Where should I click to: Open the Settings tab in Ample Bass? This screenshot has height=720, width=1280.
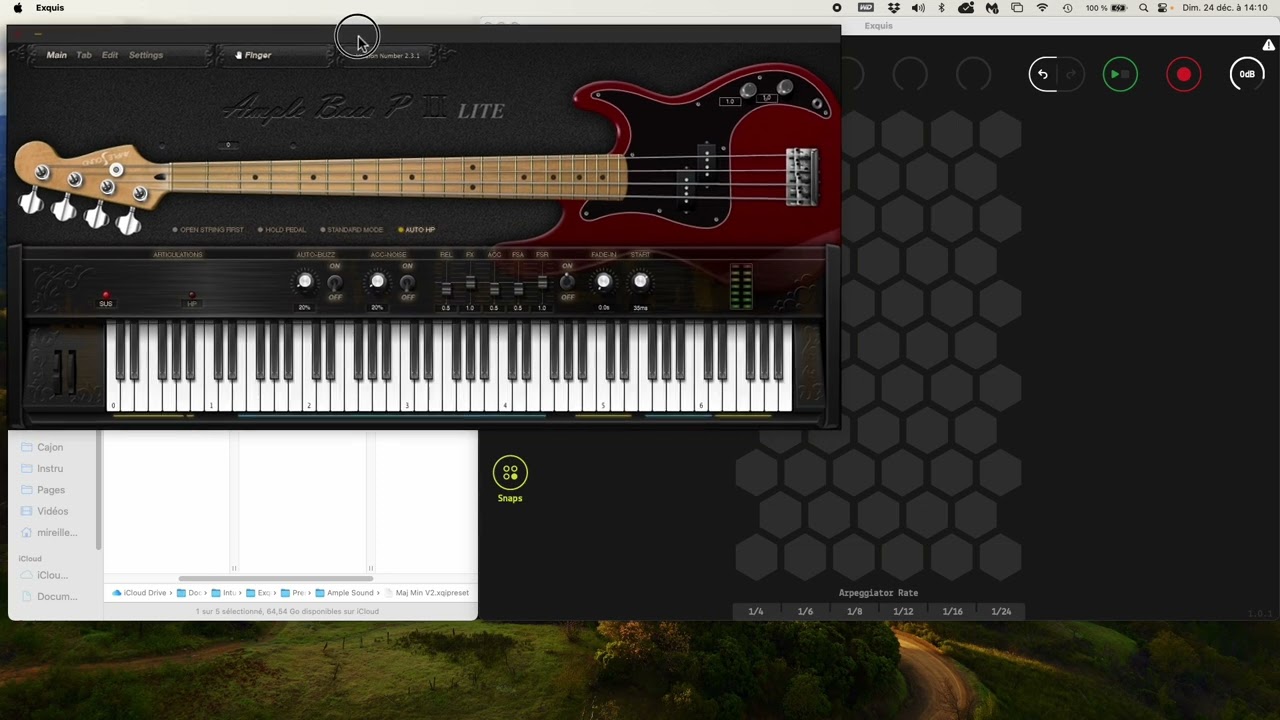146,55
